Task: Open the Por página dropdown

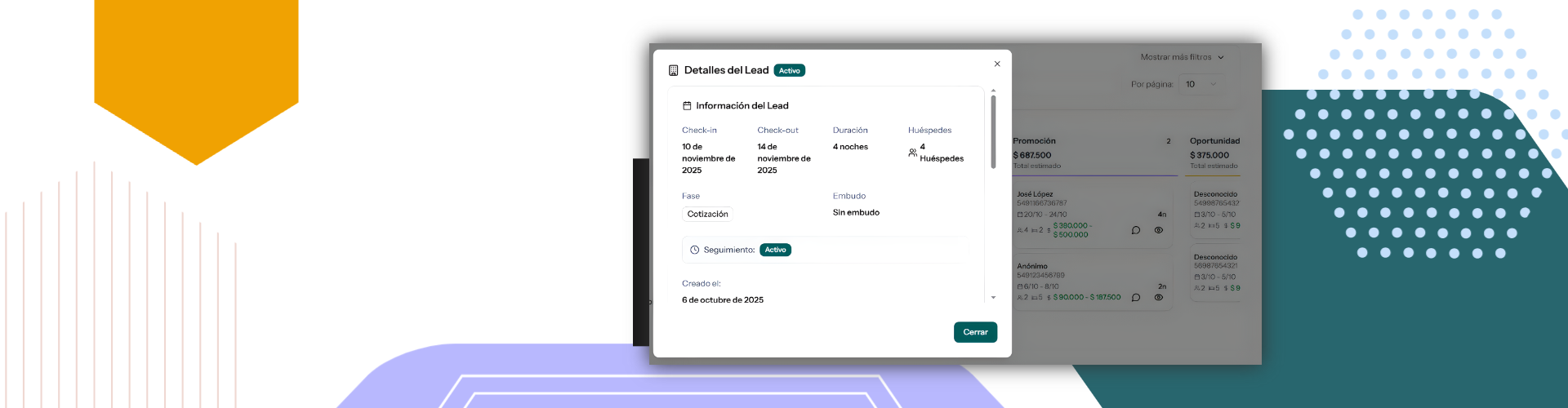Action: click(x=1200, y=84)
